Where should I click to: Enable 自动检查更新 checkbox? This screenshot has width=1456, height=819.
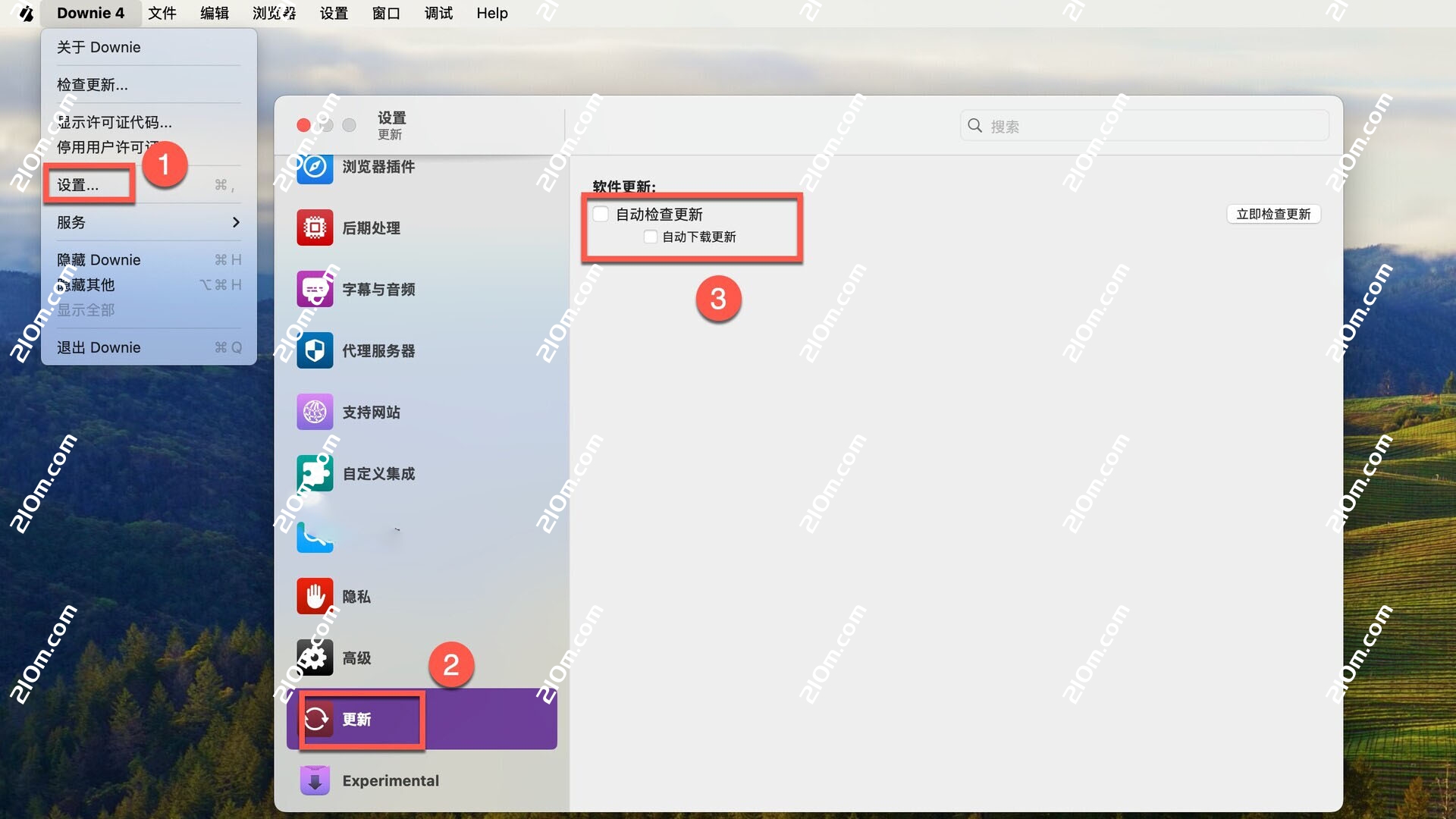click(601, 214)
